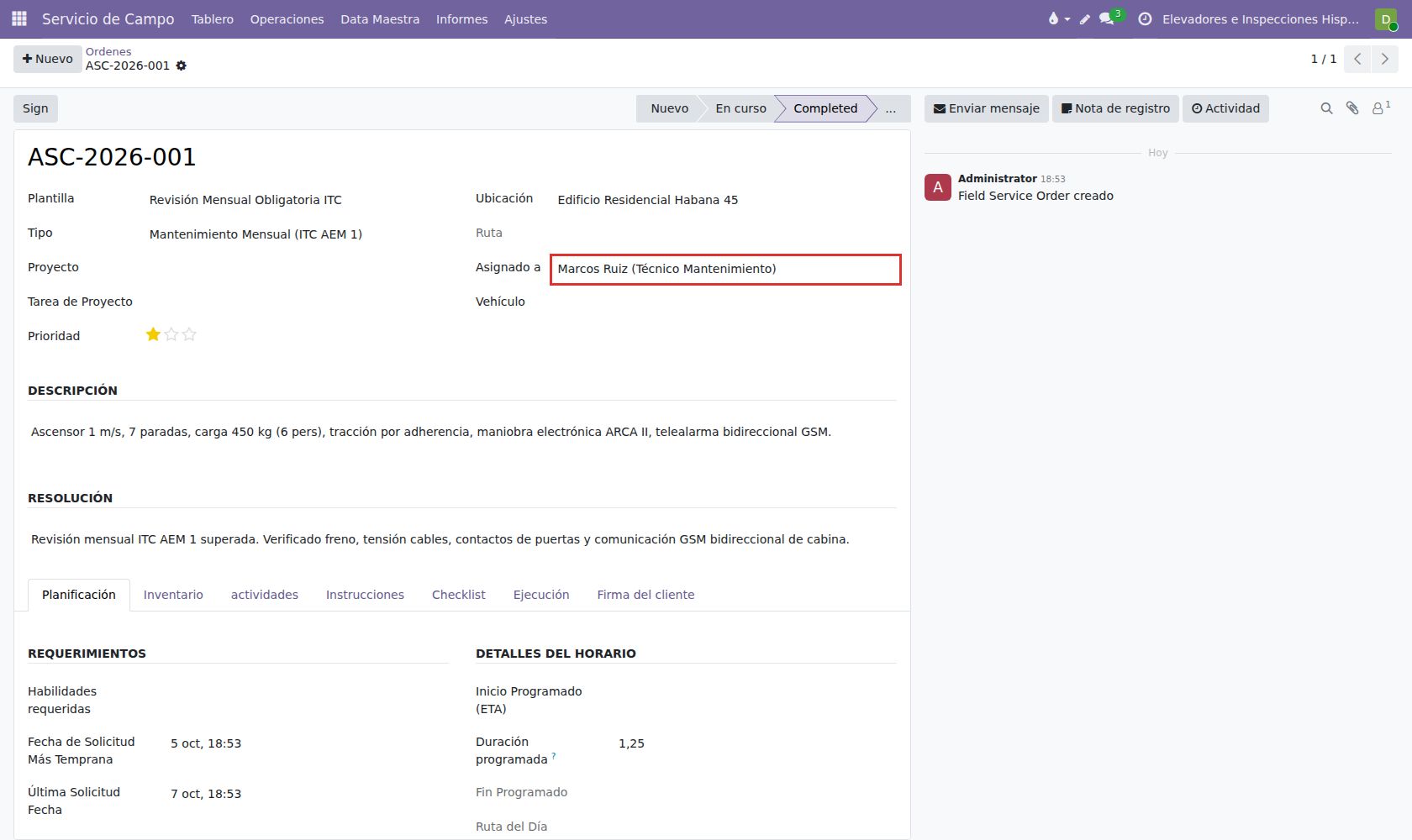The width and height of the screenshot is (1412, 840).
Task: Click the paperclip attachments icon
Action: 1352,108
